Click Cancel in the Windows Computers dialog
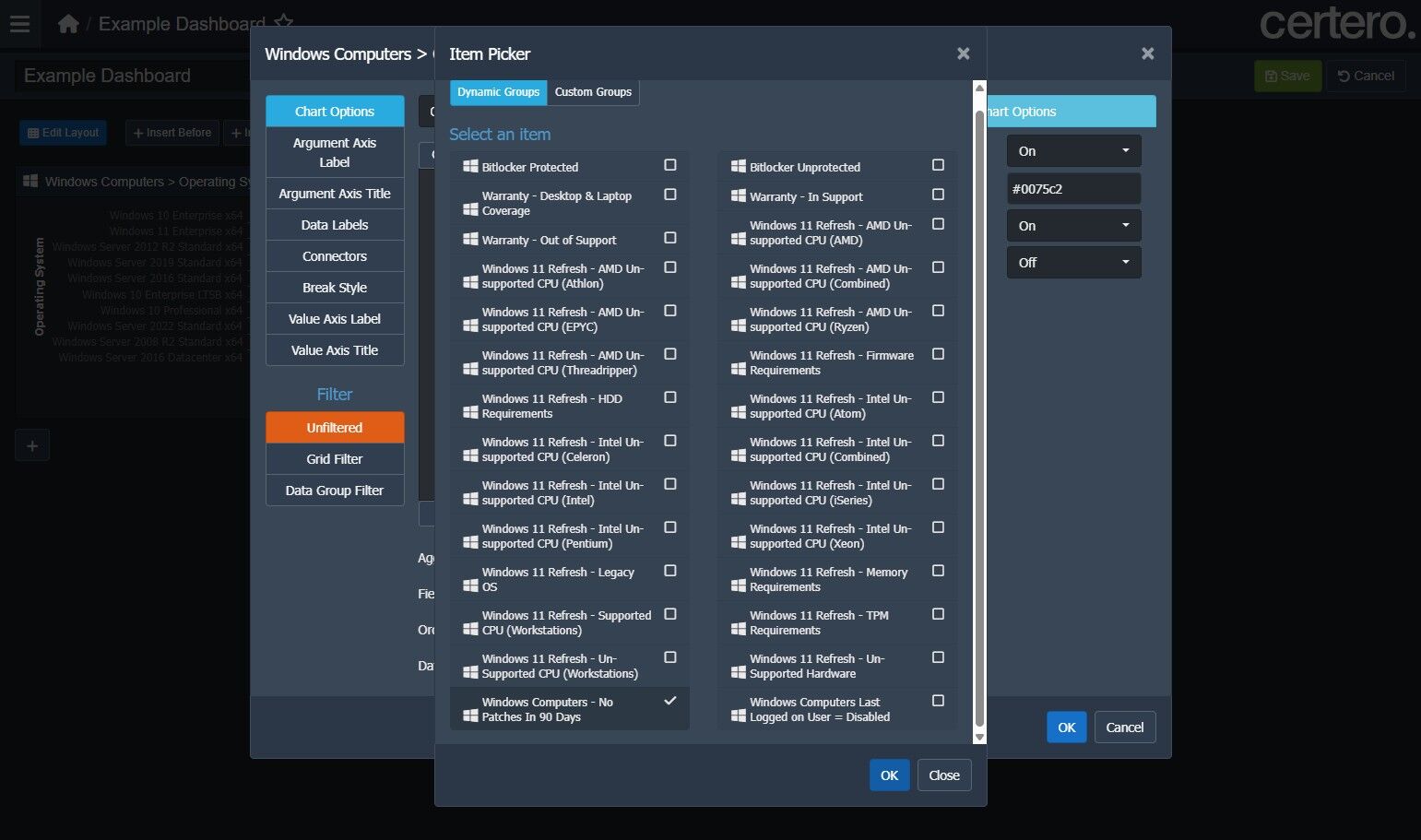 (x=1125, y=728)
